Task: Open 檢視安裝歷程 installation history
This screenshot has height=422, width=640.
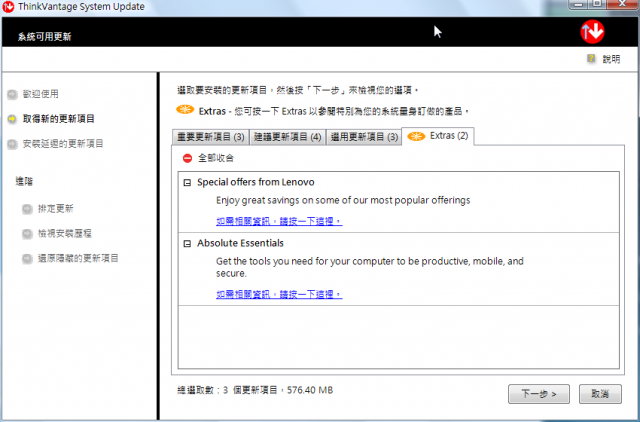Action: pos(64,233)
